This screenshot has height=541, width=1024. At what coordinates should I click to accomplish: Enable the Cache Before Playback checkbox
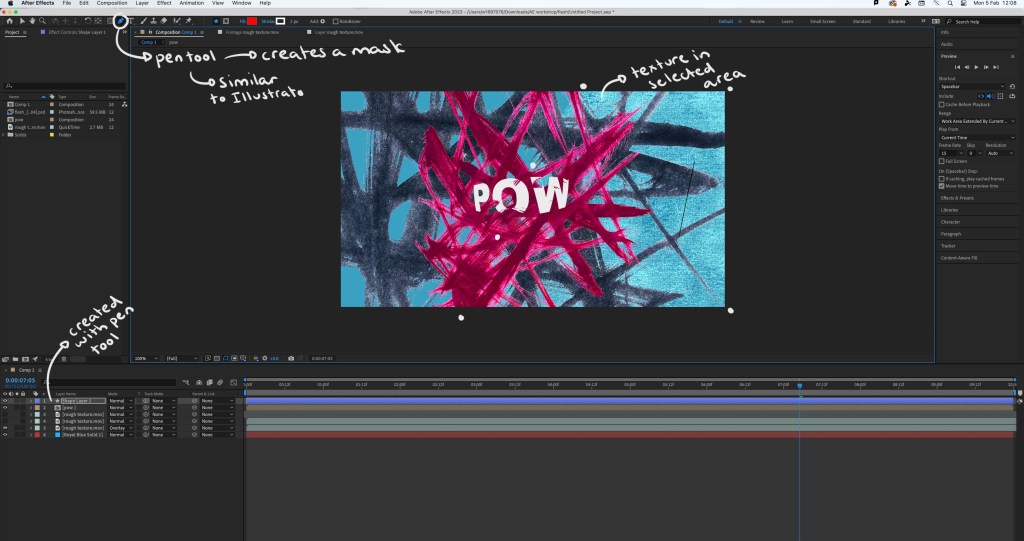tap(941, 104)
